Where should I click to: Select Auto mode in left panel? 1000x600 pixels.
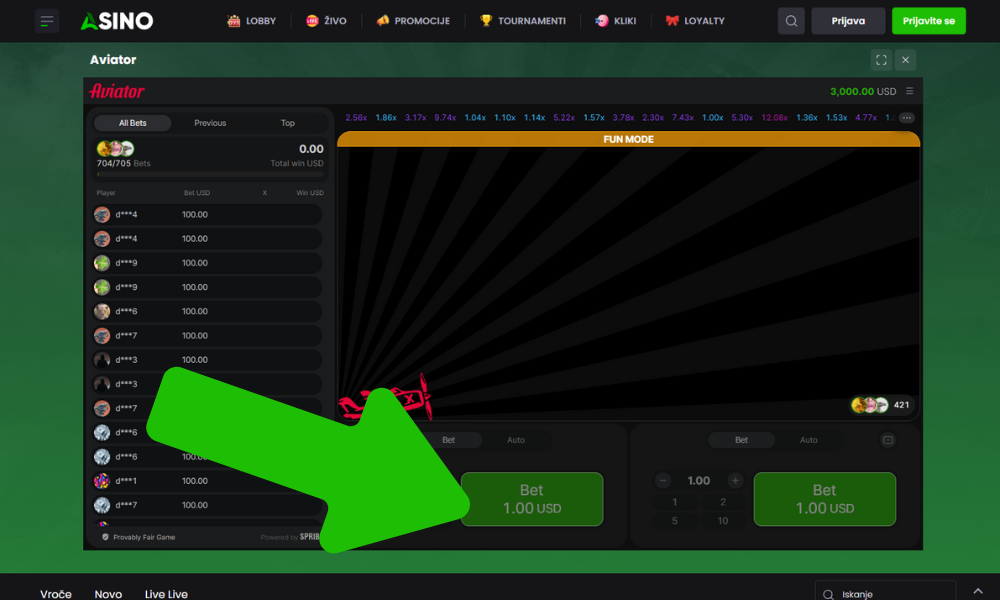[516, 440]
